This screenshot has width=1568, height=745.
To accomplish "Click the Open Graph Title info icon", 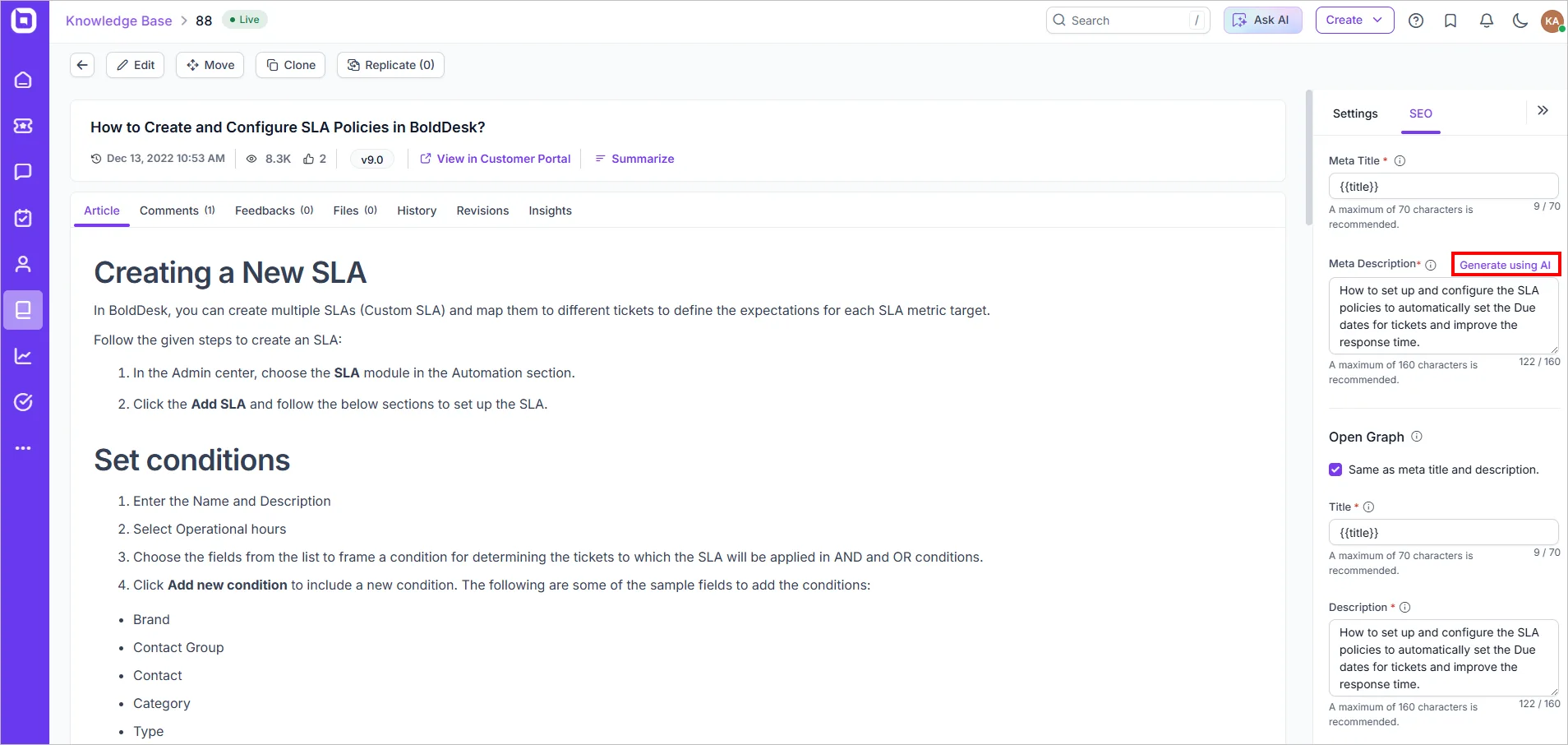I will 1369,507.
